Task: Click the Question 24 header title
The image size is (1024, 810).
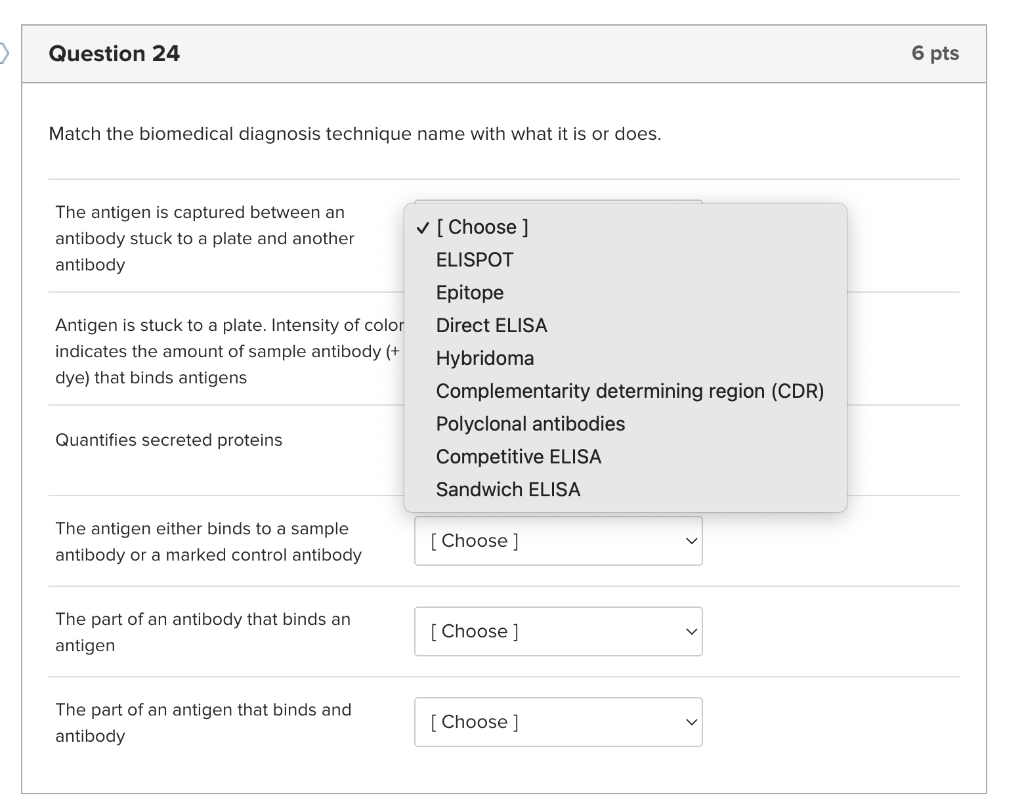Action: (x=116, y=54)
